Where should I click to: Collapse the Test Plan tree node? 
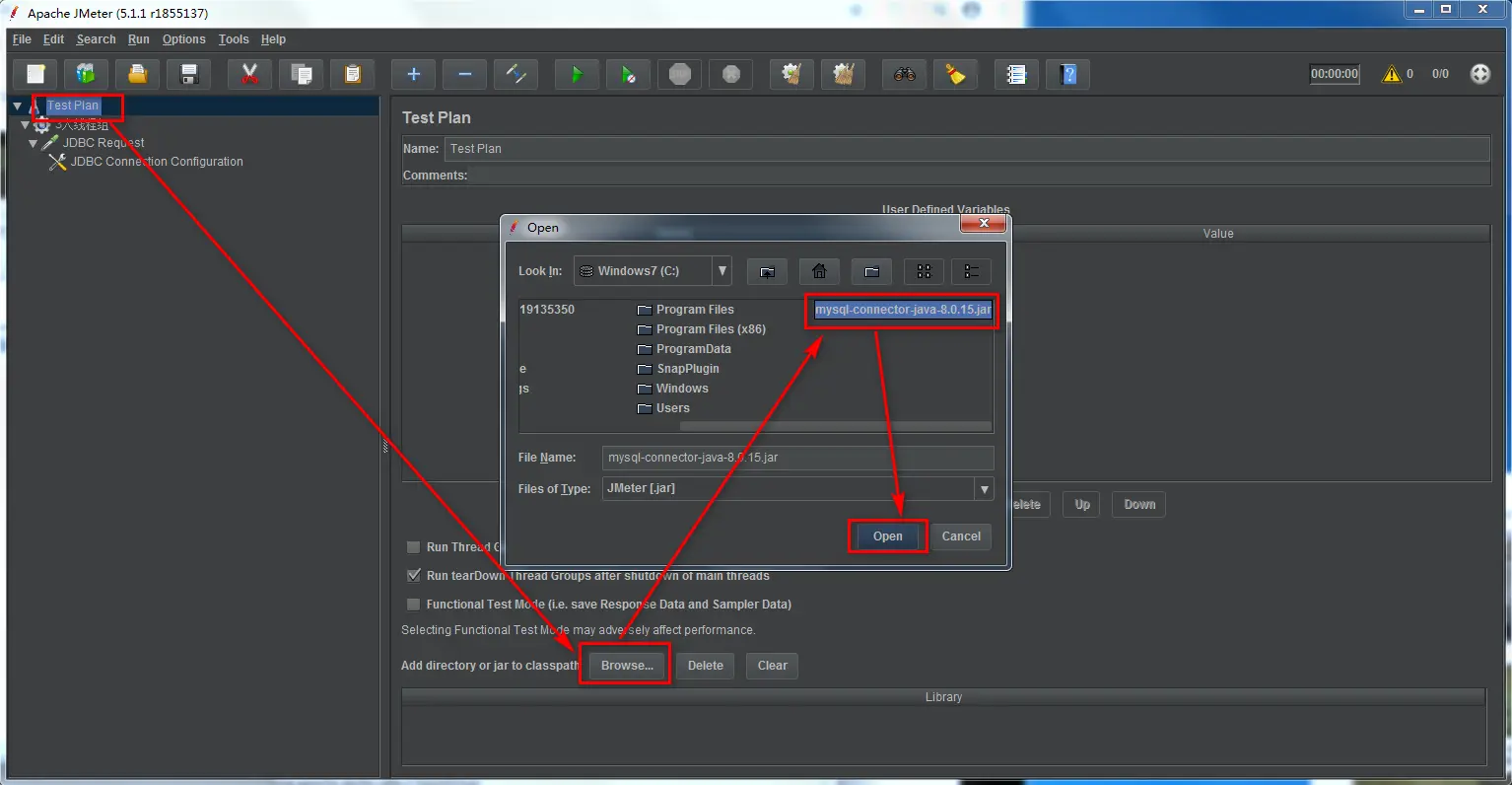(x=17, y=106)
